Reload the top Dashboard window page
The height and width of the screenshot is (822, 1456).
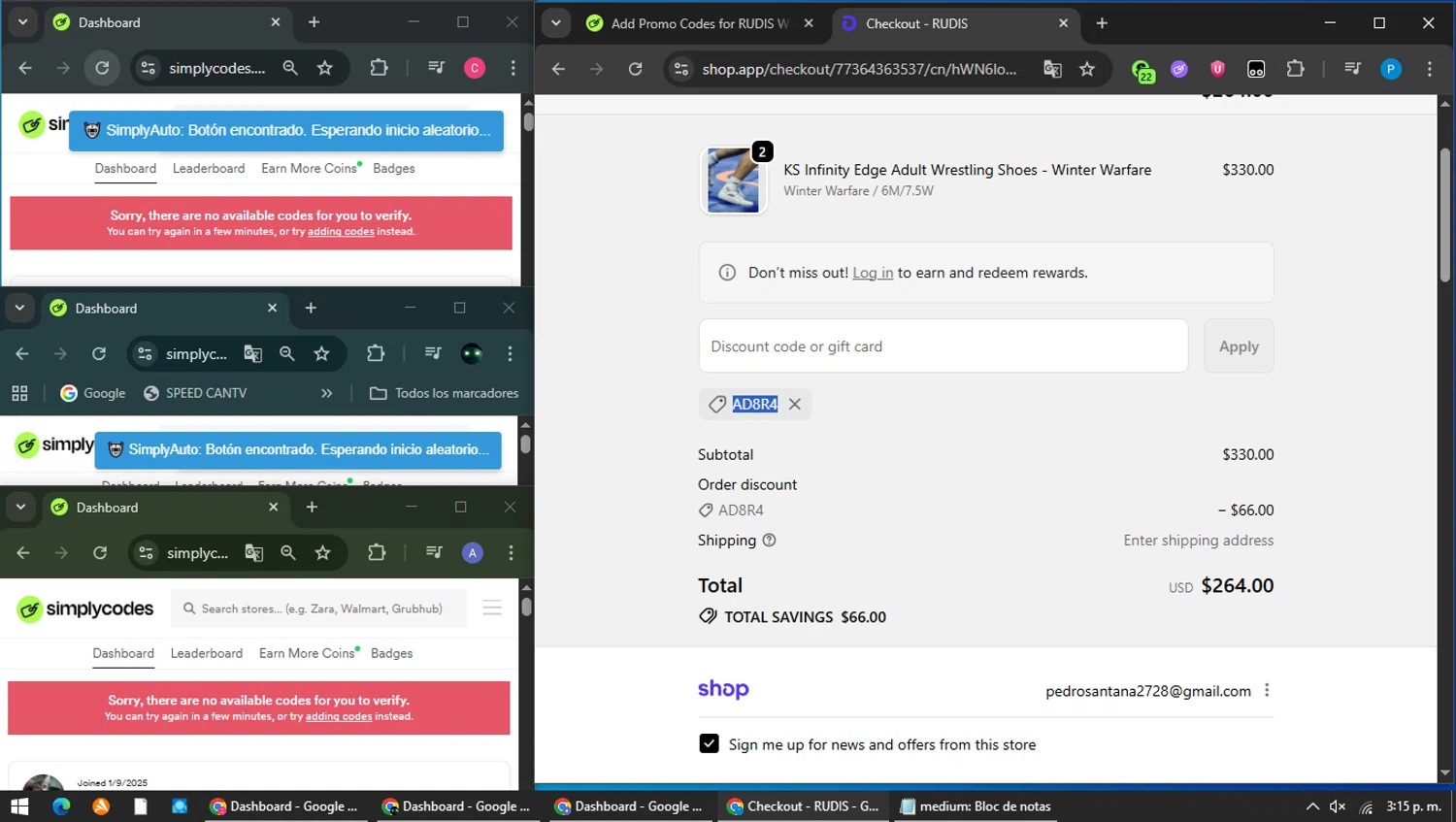click(x=102, y=68)
